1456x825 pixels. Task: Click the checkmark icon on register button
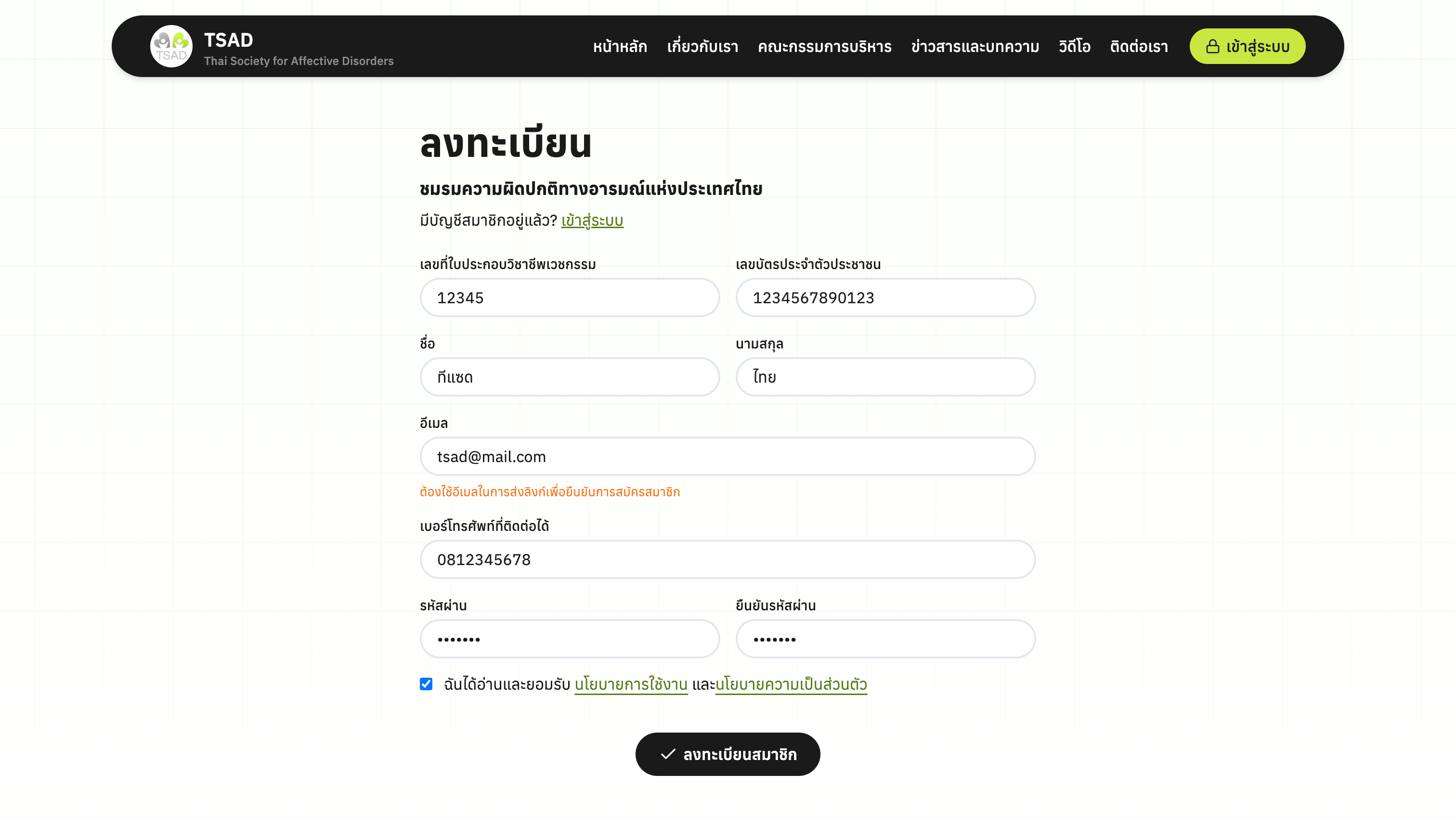click(x=668, y=754)
